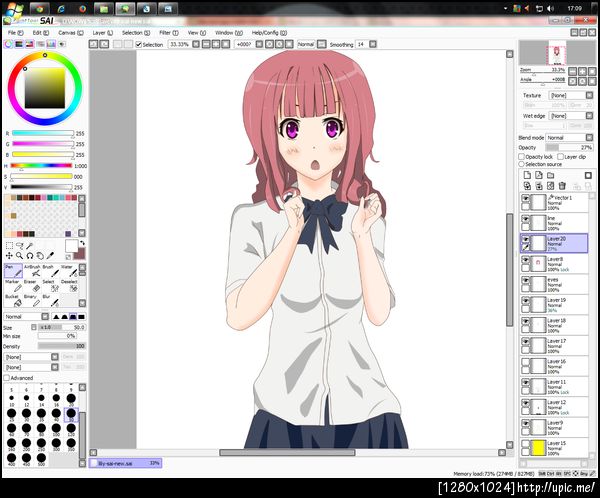This screenshot has width=600, height=498.
Task: Create a new linework layer
Action: [x=539, y=175]
